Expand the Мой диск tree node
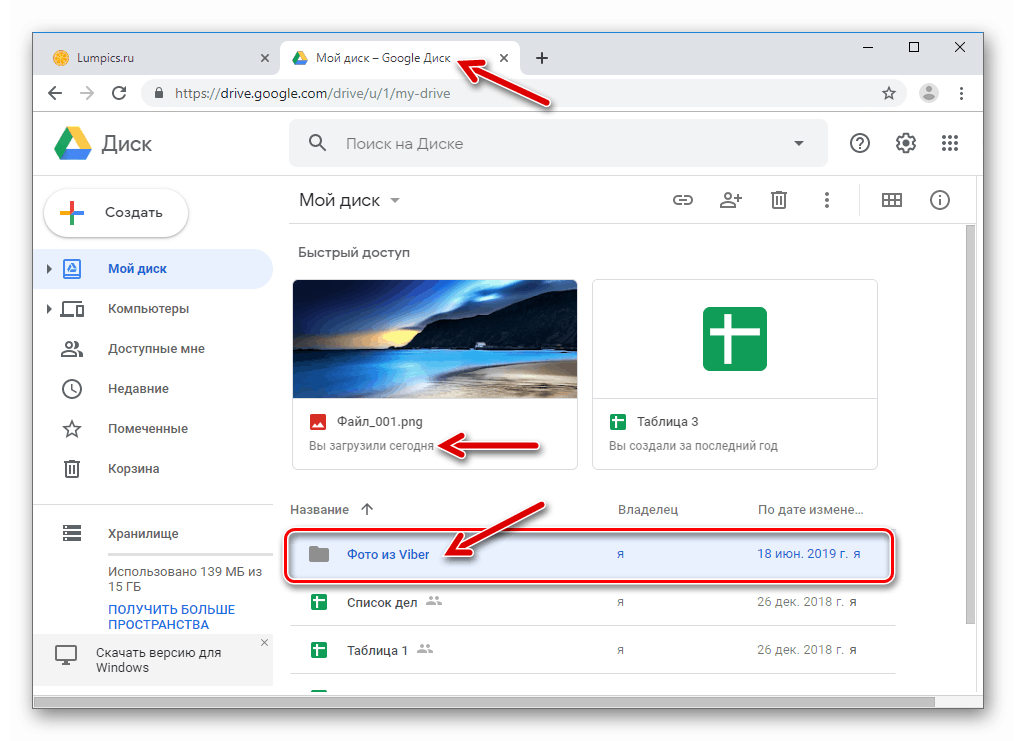Viewport: 1016px width, 741px height. [49, 269]
